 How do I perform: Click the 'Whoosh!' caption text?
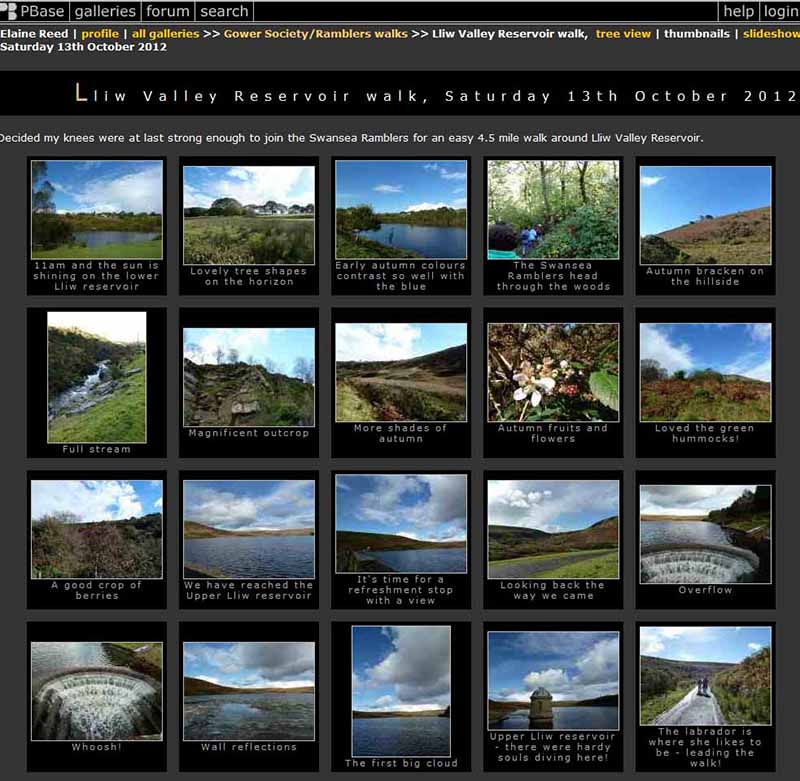pos(96,747)
